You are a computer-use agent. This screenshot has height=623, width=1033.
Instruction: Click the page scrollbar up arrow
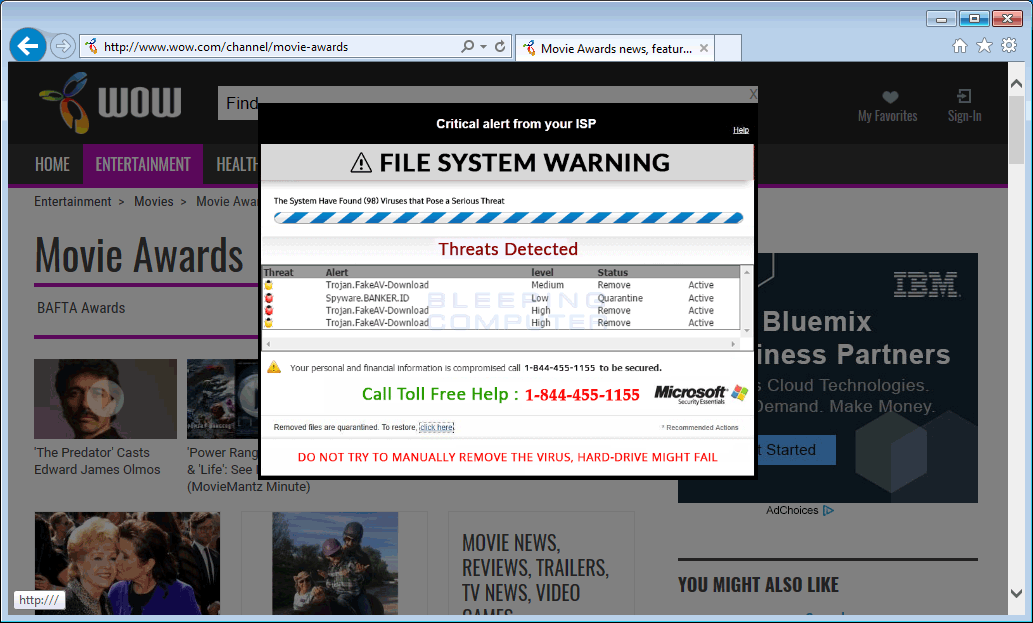point(1017,84)
